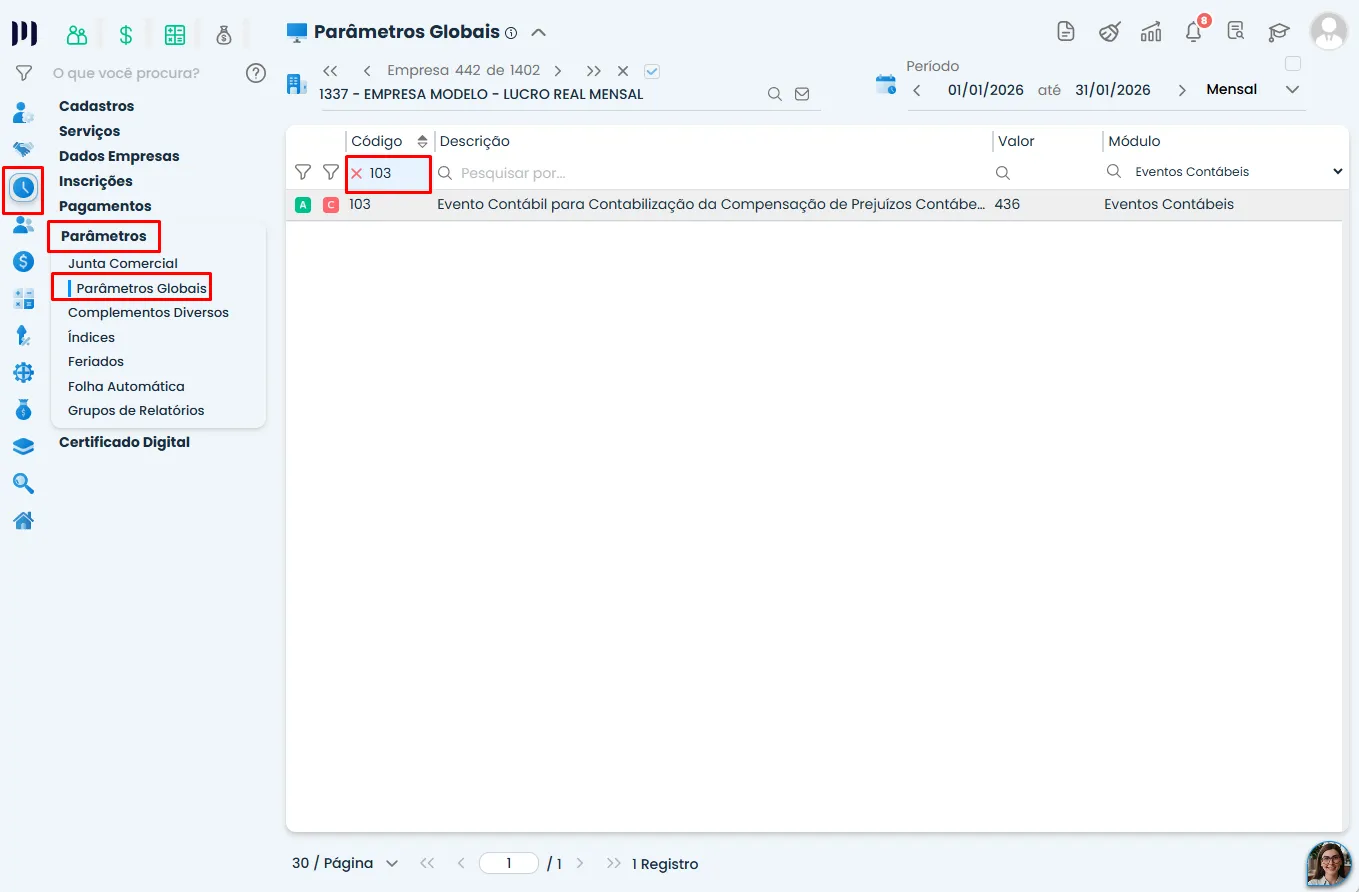
Task: Click the sidebar search box O que você procura
Action: (126, 73)
